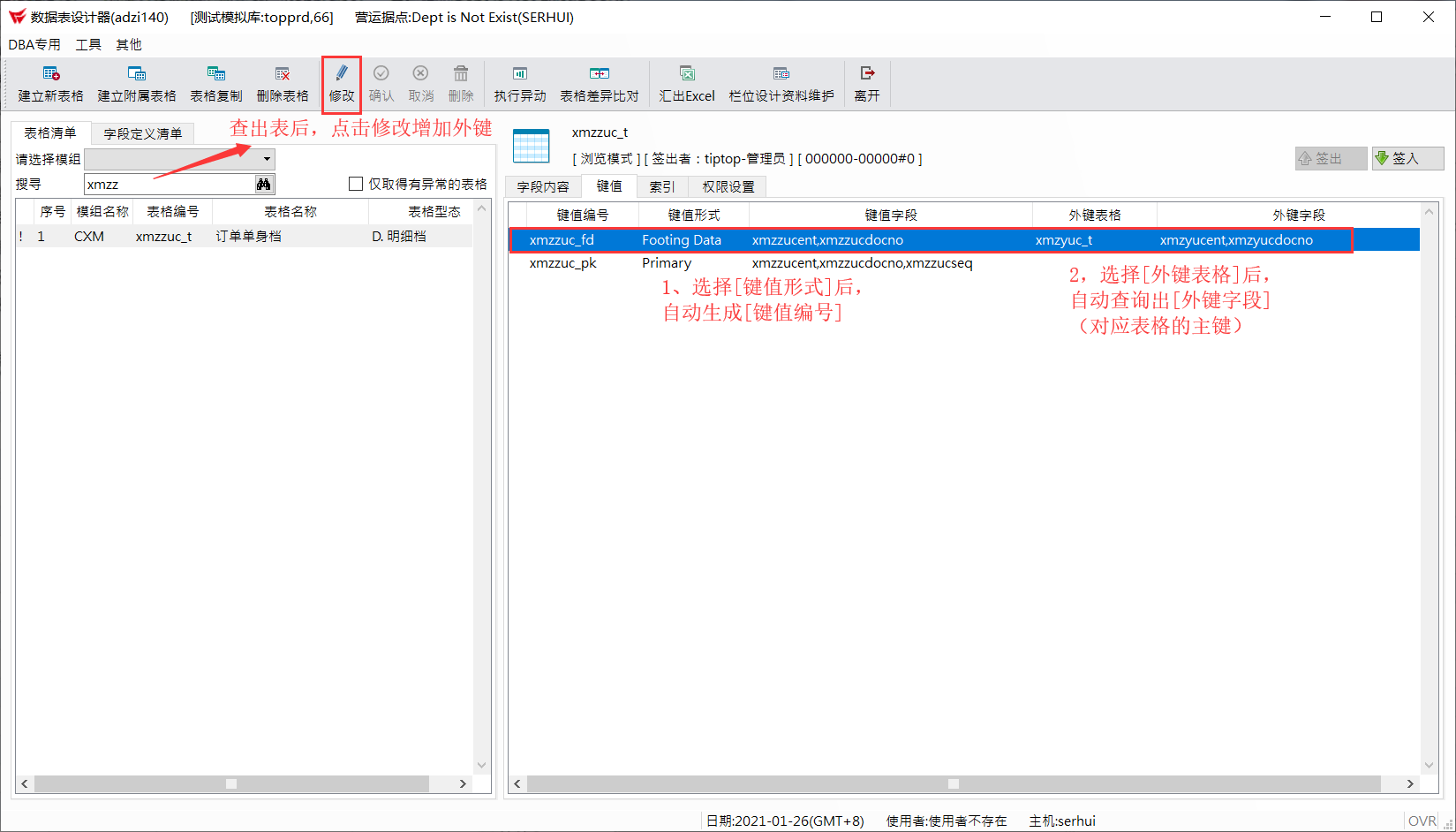Open the 工具 menu
Viewport: 1456px width, 832px height.
pos(88,44)
